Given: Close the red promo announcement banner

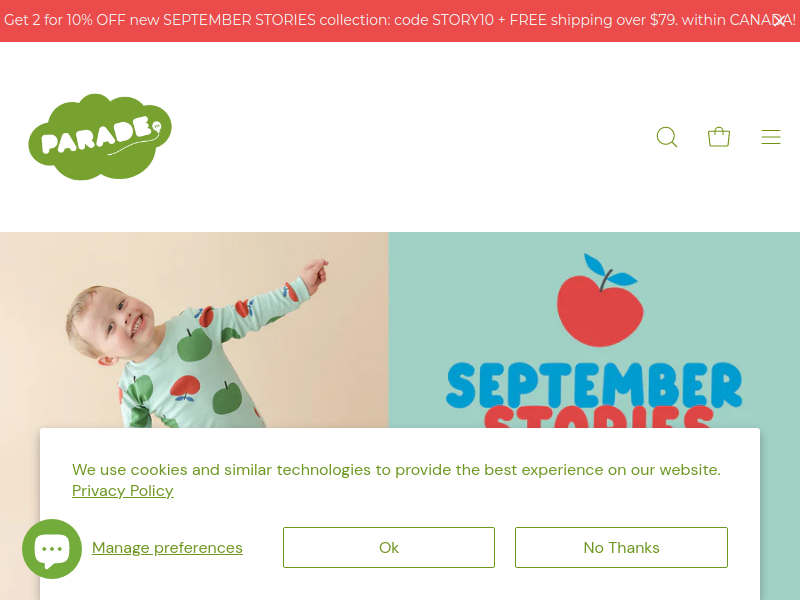Looking at the screenshot, I should tap(779, 21).
